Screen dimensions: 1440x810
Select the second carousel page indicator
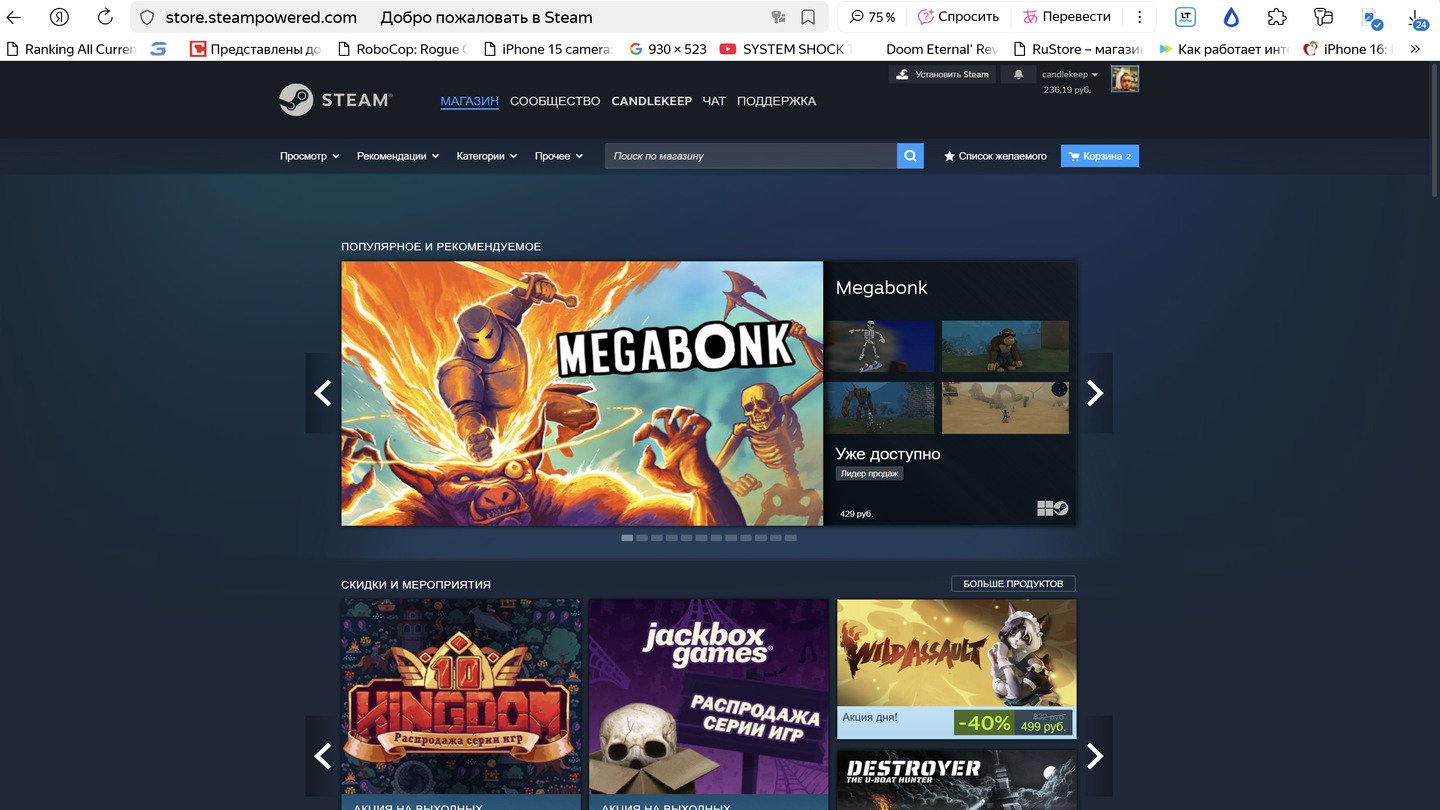point(642,538)
